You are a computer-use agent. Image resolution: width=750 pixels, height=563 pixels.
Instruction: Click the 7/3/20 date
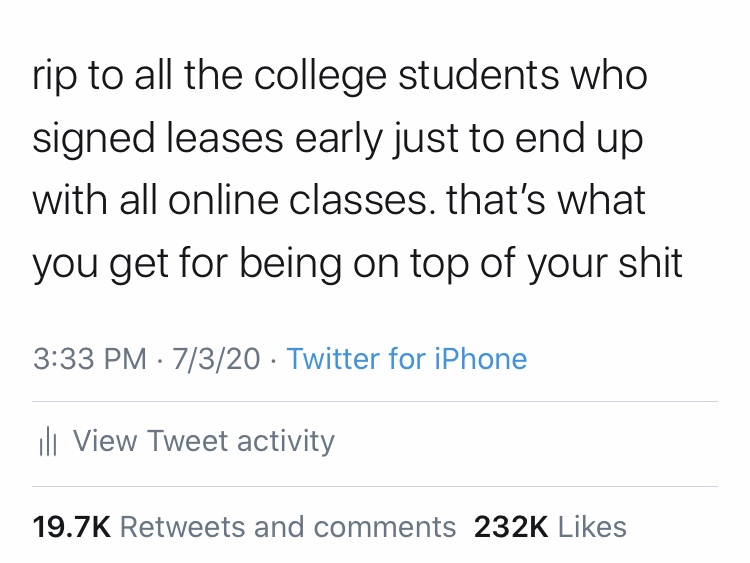216,359
